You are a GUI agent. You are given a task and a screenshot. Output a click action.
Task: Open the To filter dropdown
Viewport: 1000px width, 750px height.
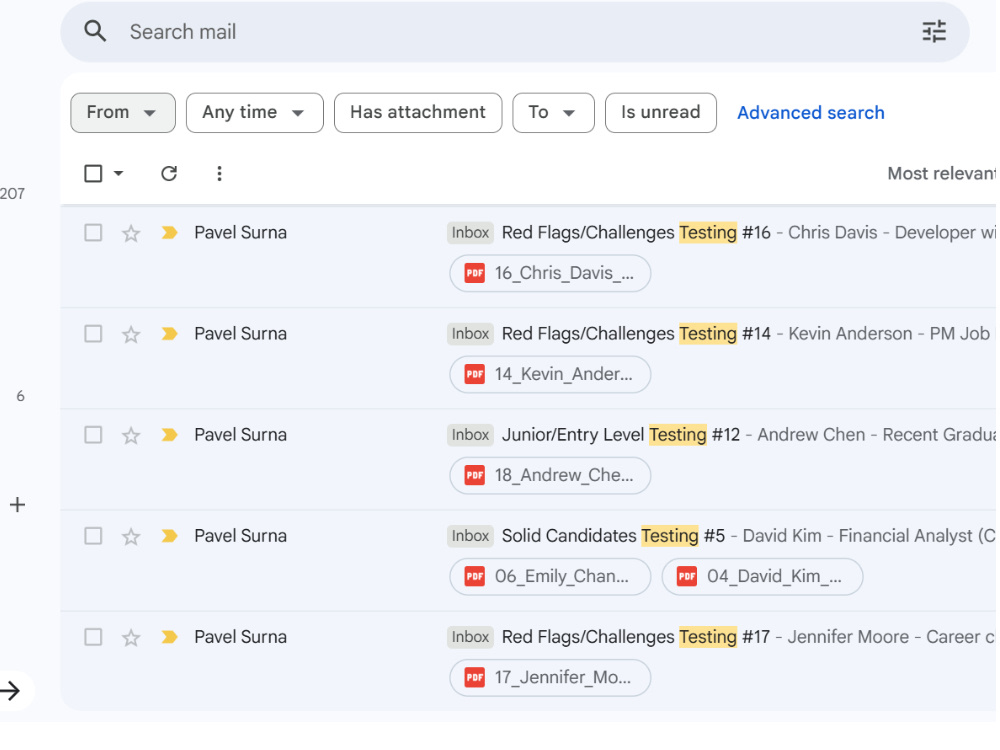coord(553,113)
